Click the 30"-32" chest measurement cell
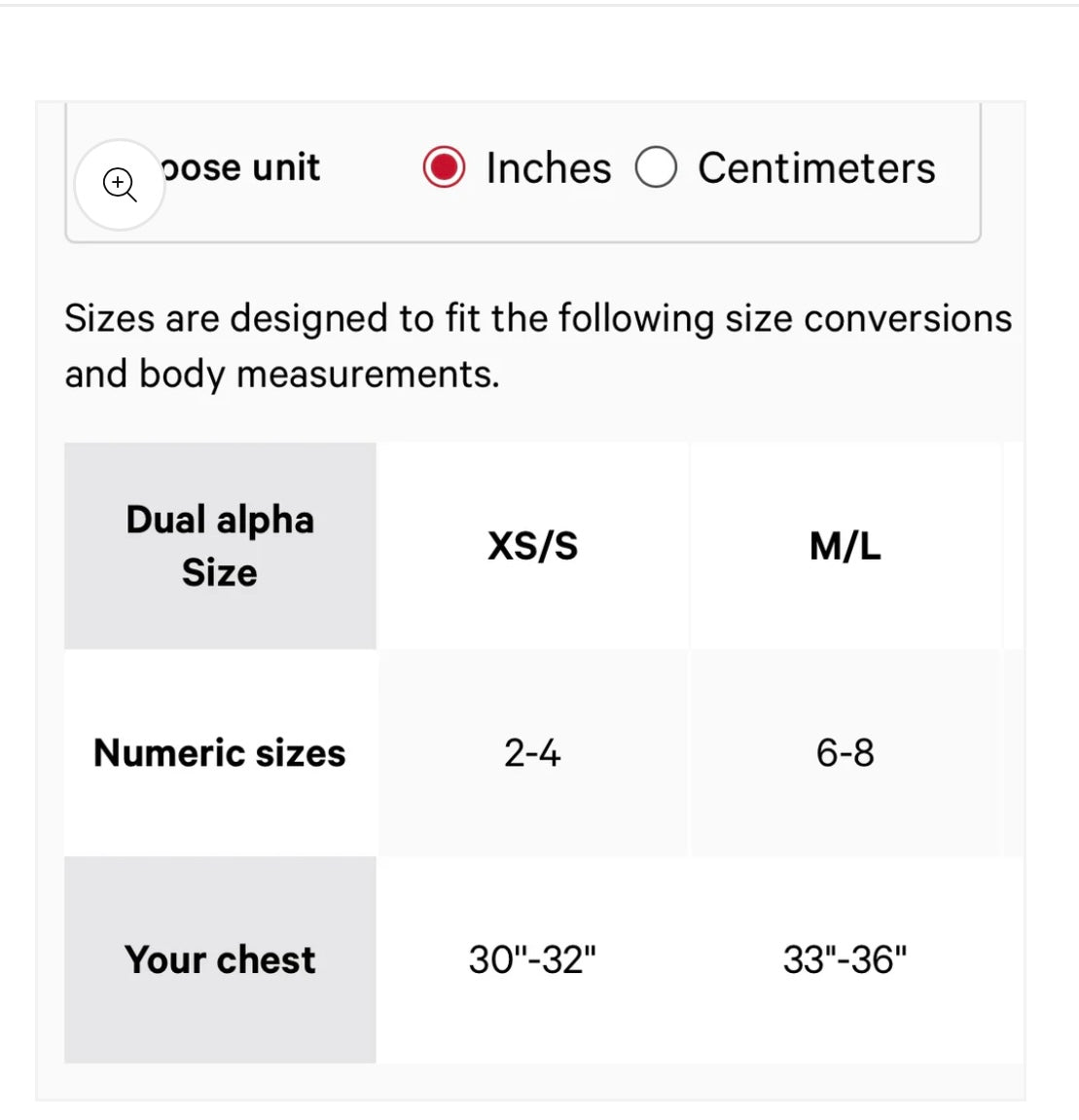The image size is (1079, 1120). [532, 959]
